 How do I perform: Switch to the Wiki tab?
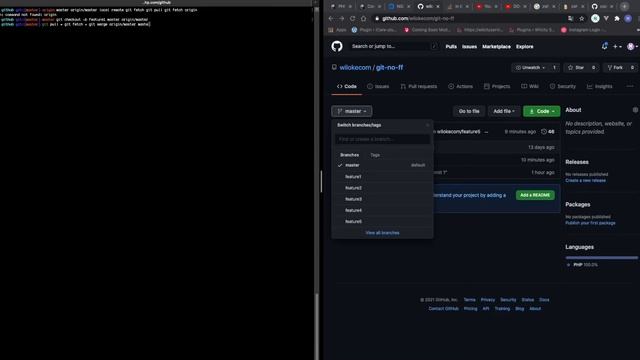(530, 87)
